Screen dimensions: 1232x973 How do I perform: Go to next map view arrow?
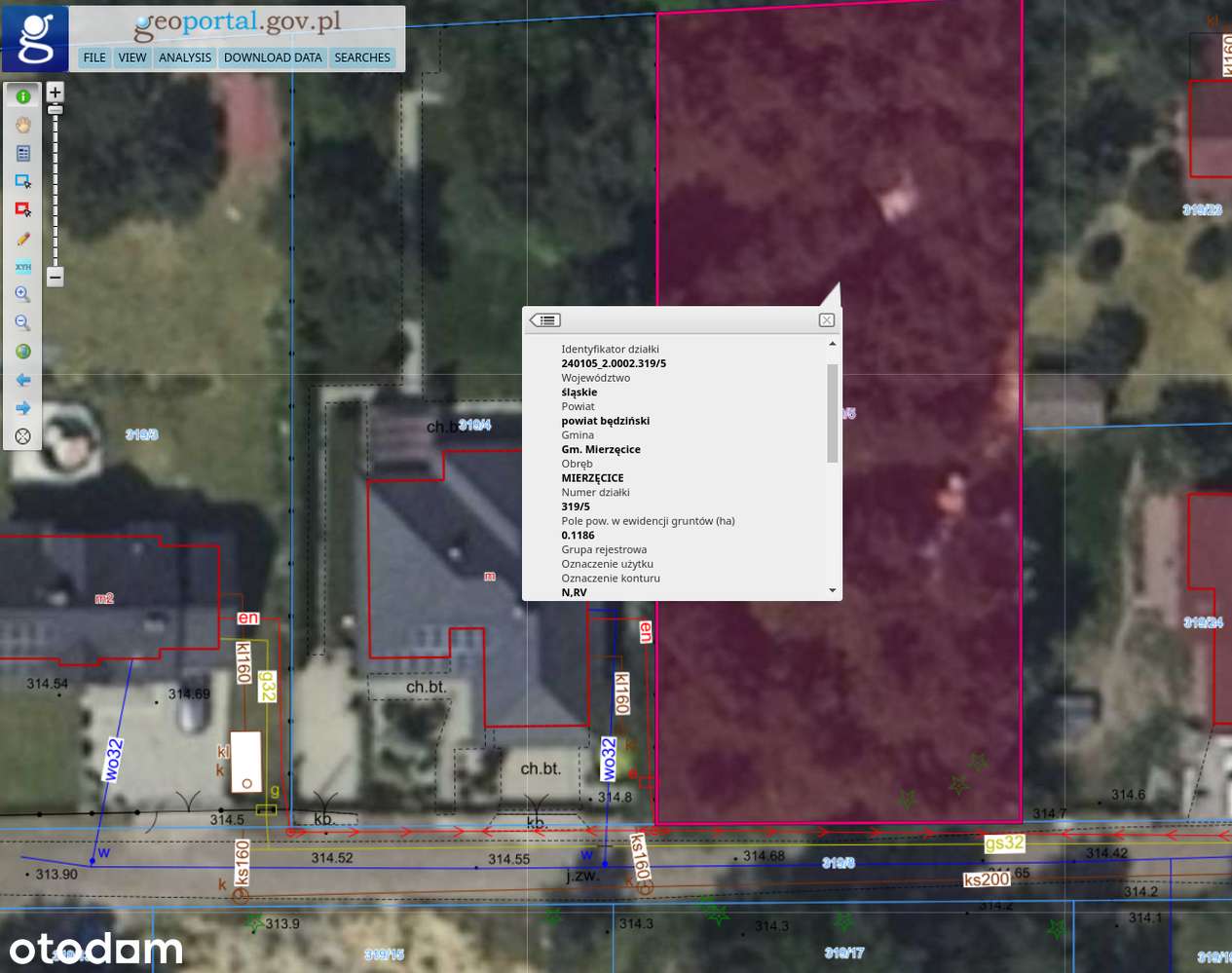pos(23,407)
